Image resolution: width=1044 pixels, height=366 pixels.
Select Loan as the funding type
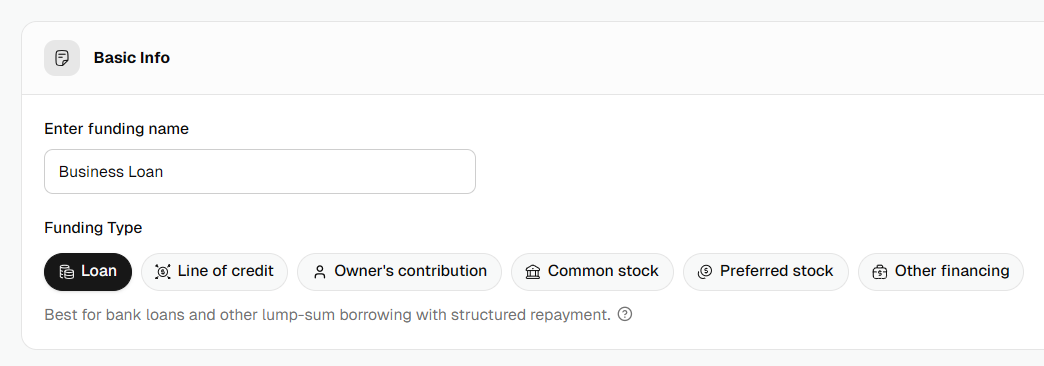(x=88, y=272)
